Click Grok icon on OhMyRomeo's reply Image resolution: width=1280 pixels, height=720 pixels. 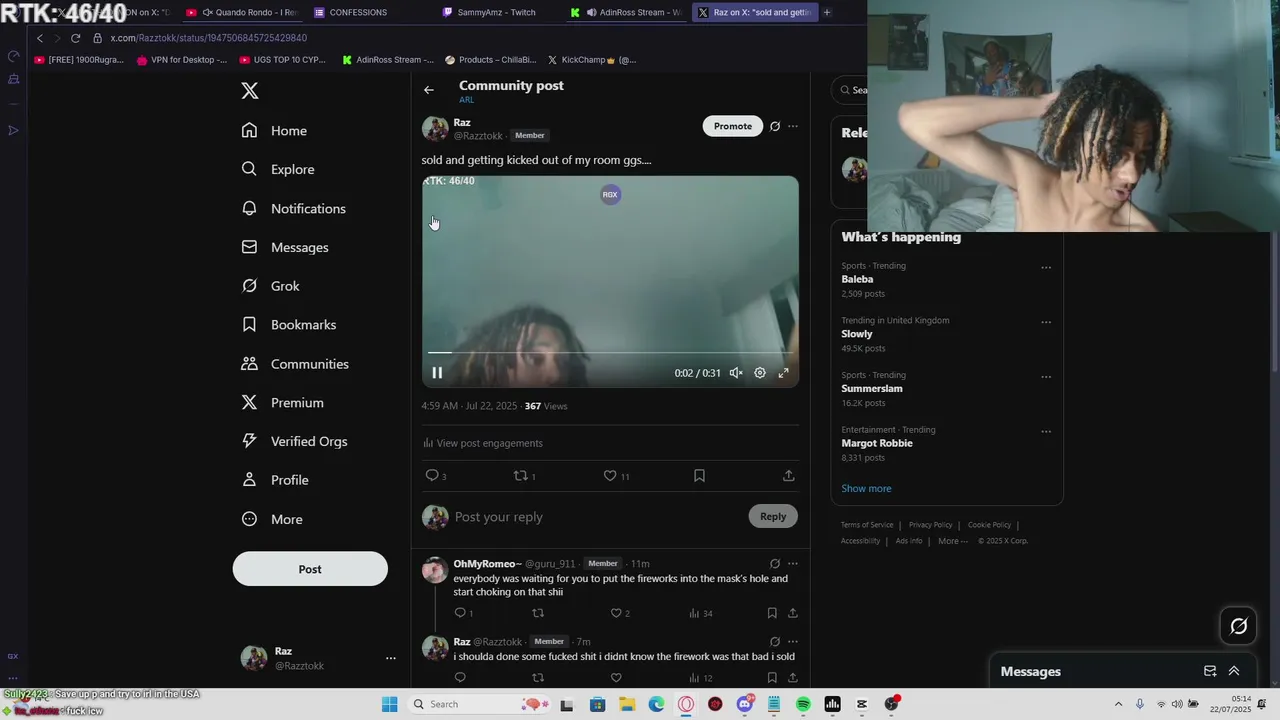(x=775, y=564)
